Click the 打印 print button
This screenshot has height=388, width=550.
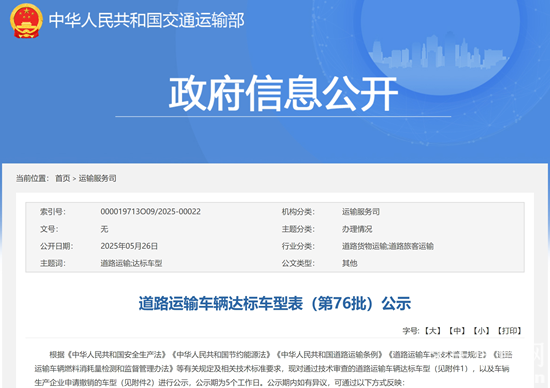509,330
